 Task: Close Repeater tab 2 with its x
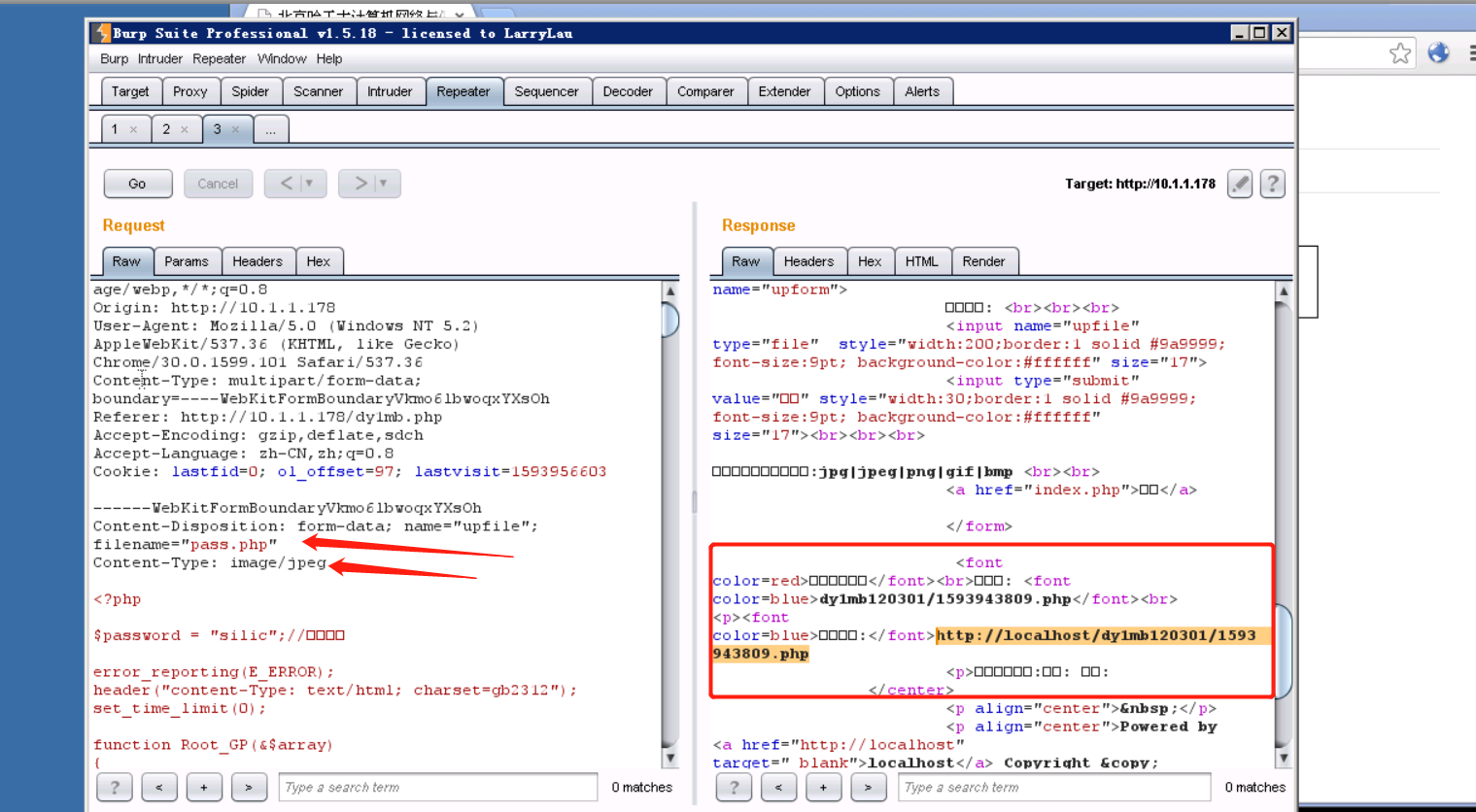tap(185, 129)
